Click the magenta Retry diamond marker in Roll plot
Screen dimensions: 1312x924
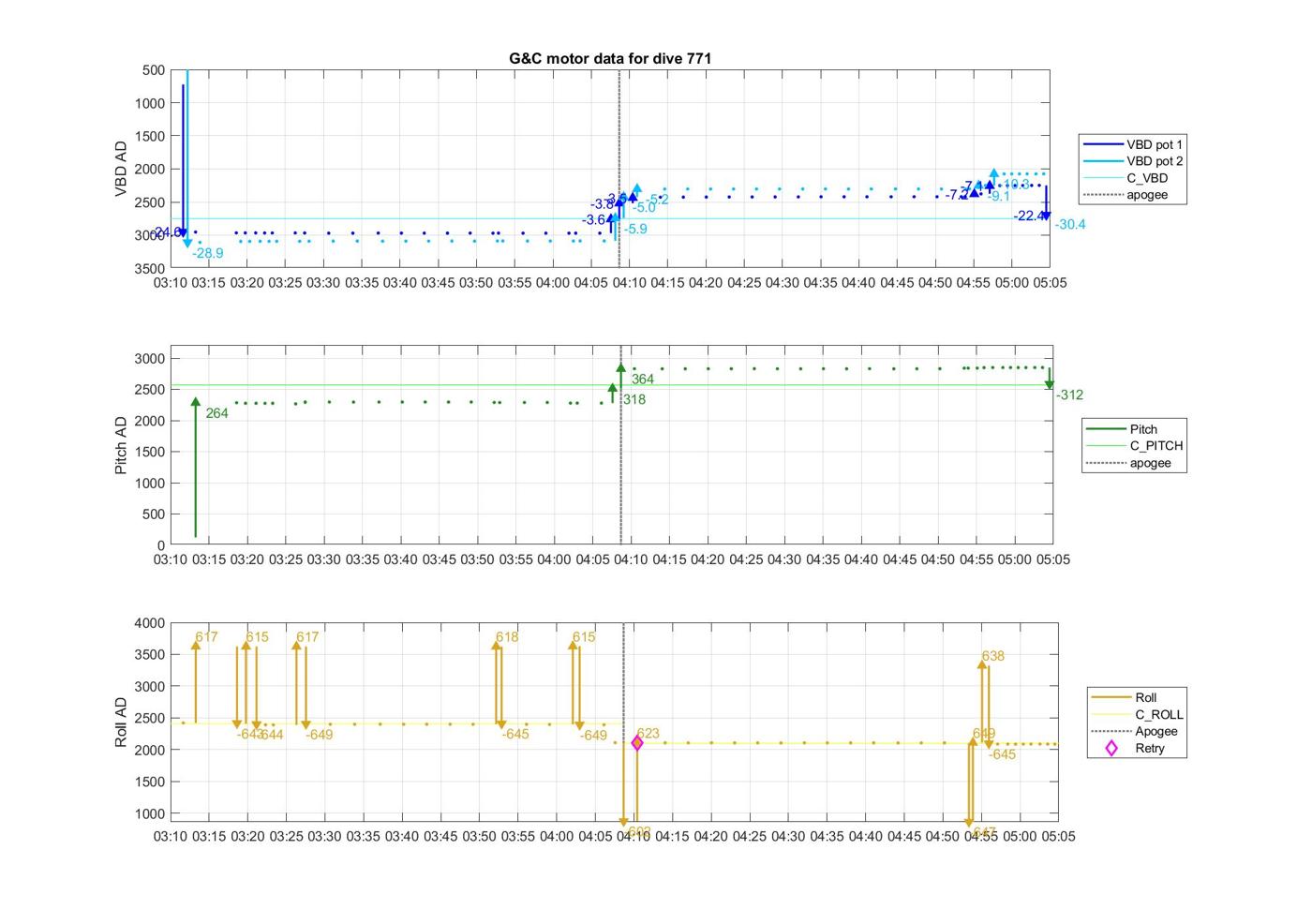click(x=637, y=743)
